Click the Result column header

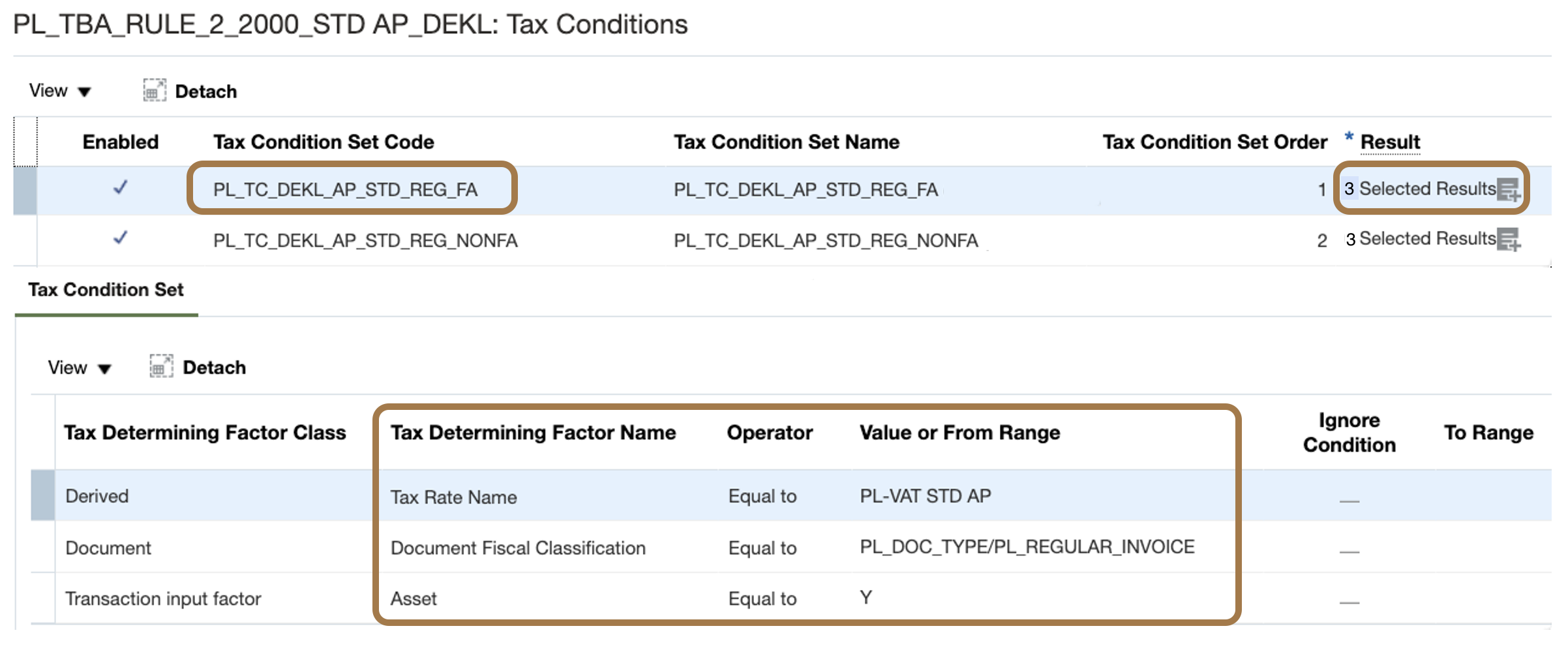pos(1390,142)
